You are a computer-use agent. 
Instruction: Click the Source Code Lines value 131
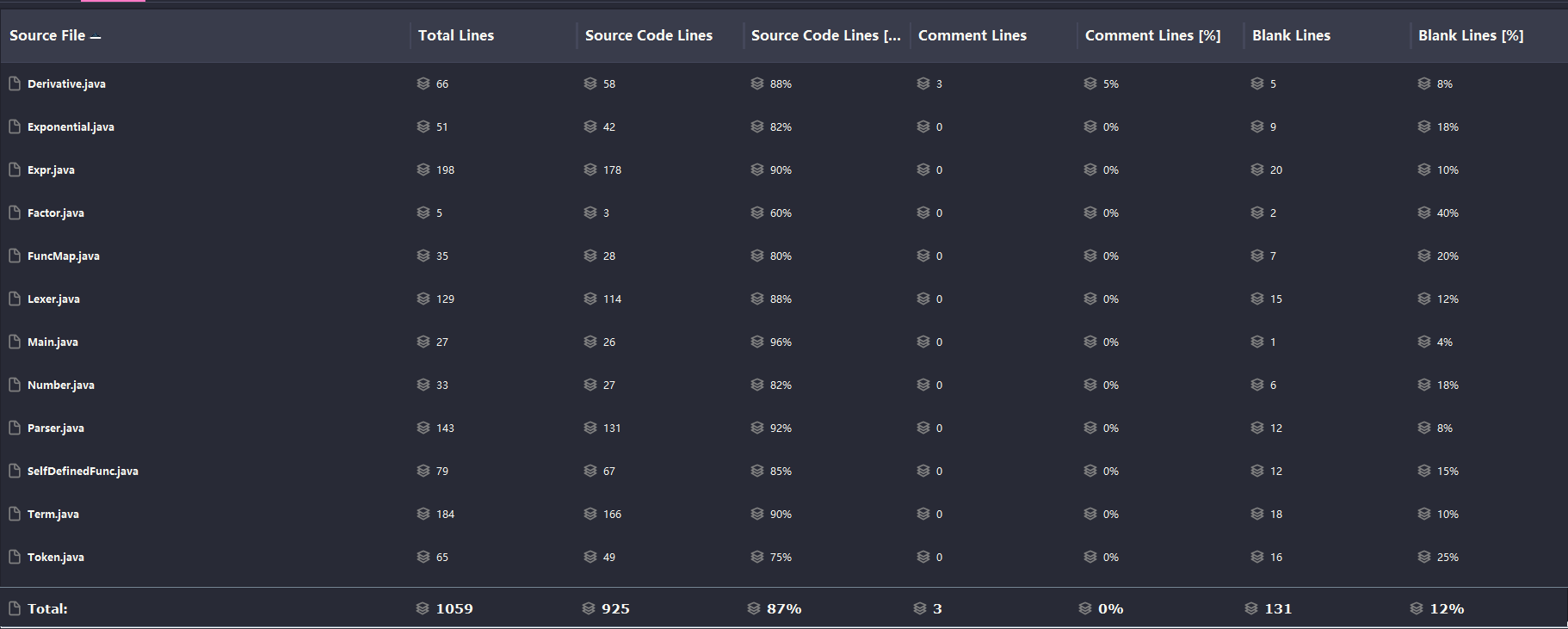612,428
